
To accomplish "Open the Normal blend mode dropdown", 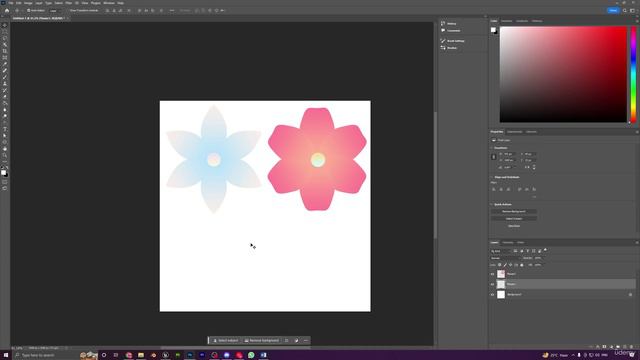I will (505, 258).
